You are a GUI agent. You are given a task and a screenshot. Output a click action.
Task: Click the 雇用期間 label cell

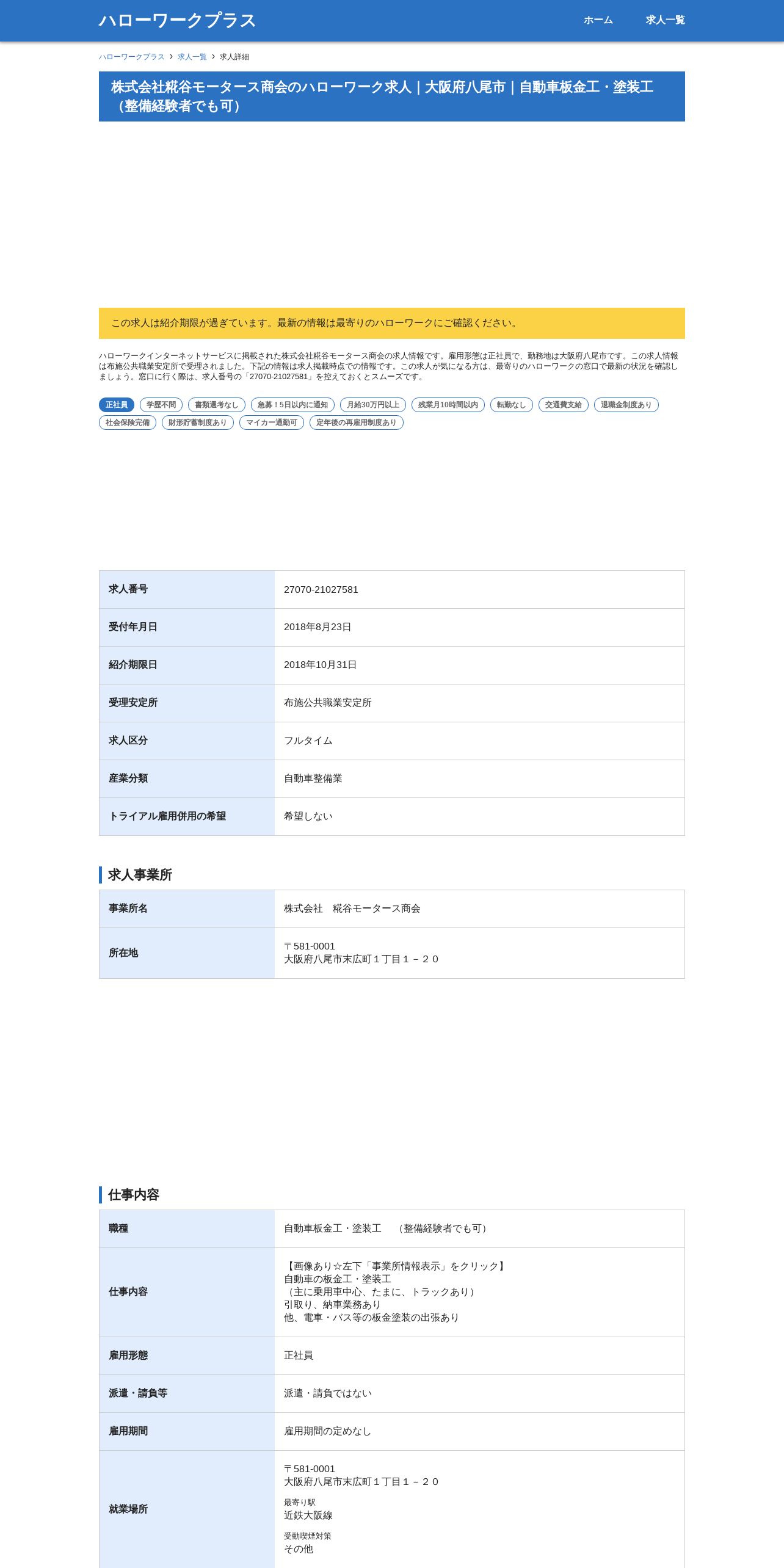(x=187, y=1432)
